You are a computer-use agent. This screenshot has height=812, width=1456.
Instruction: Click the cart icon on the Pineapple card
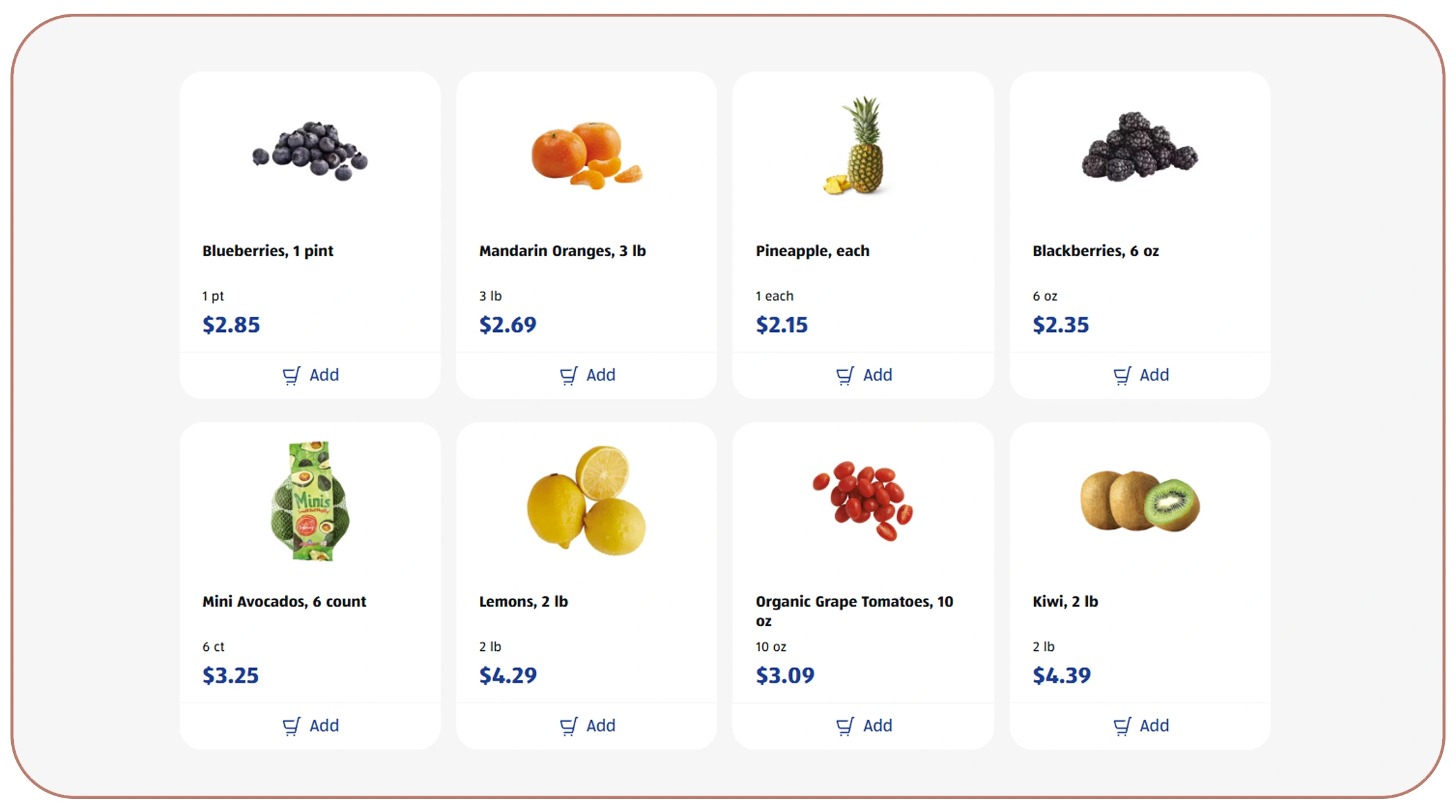846,375
